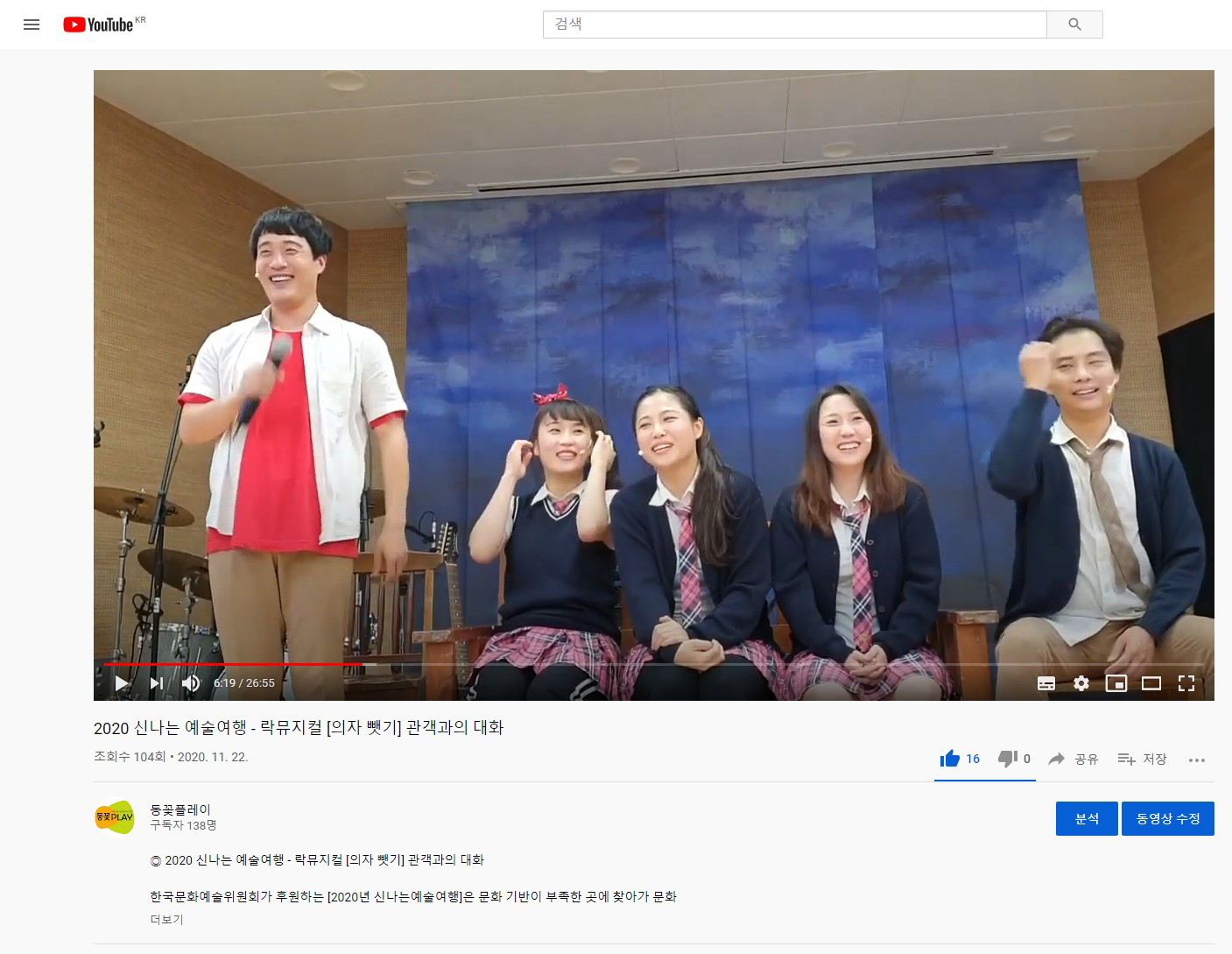Open the more actions three-dot menu
This screenshot has width=1232, height=954.
click(1197, 760)
